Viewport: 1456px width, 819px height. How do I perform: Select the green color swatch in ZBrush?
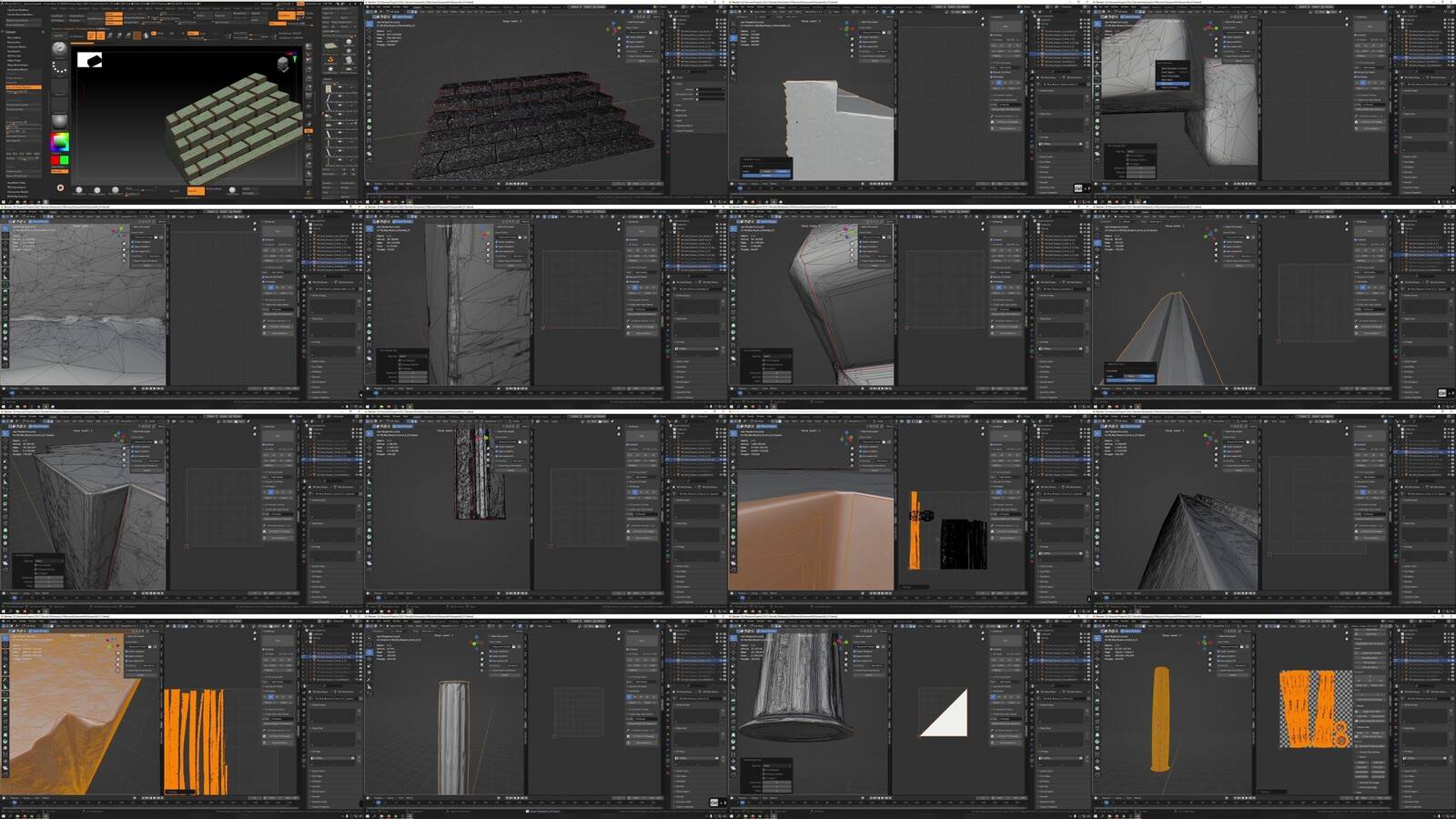click(64, 161)
